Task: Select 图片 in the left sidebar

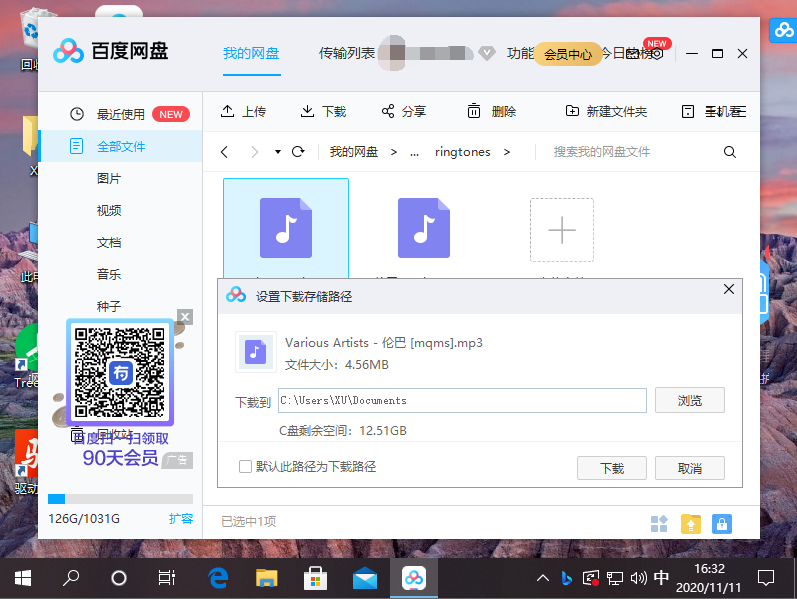Action: pyautogui.click(x=109, y=178)
